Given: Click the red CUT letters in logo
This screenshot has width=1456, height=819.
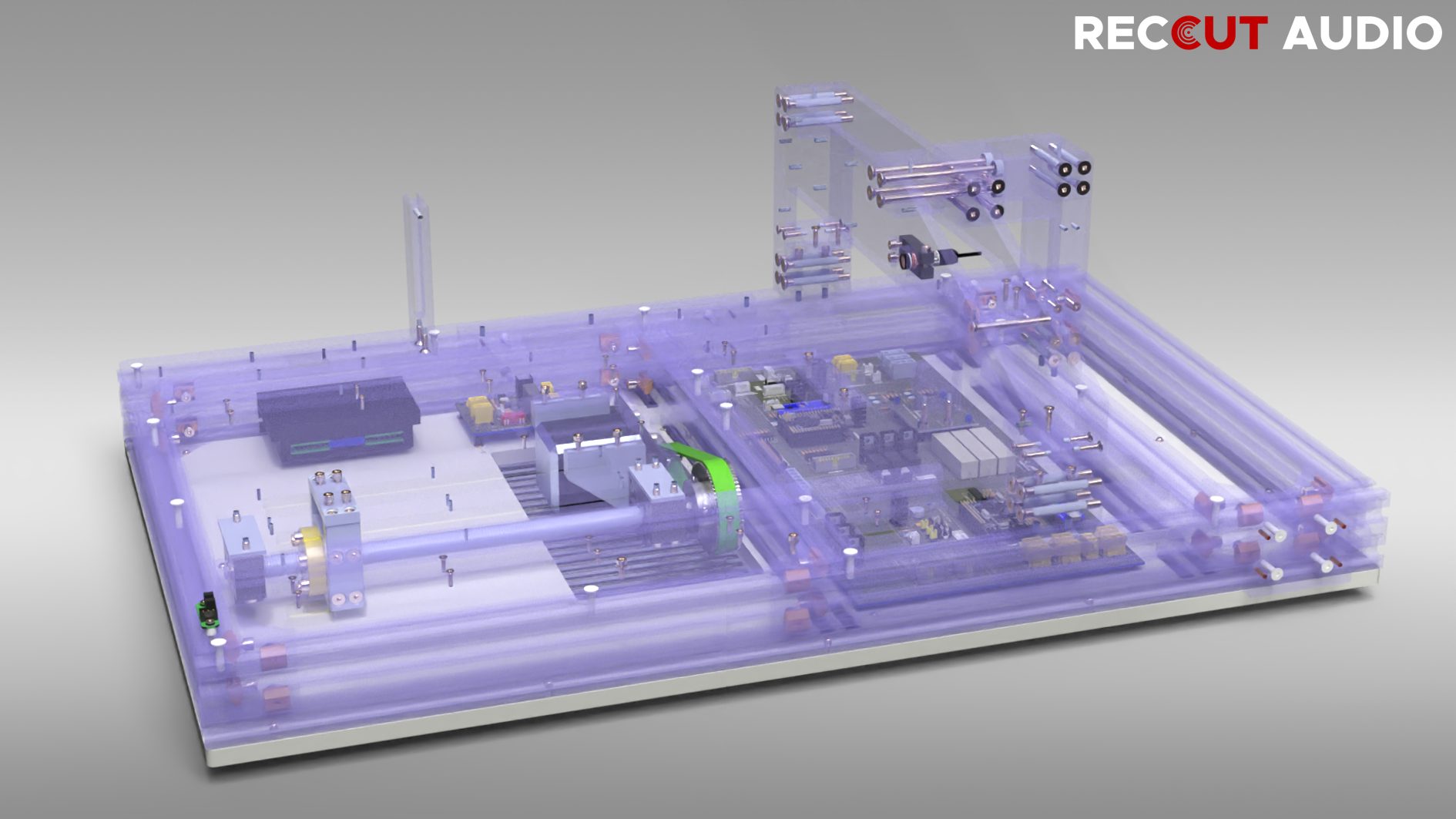Looking at the screenshot, I should point(1219,33).
